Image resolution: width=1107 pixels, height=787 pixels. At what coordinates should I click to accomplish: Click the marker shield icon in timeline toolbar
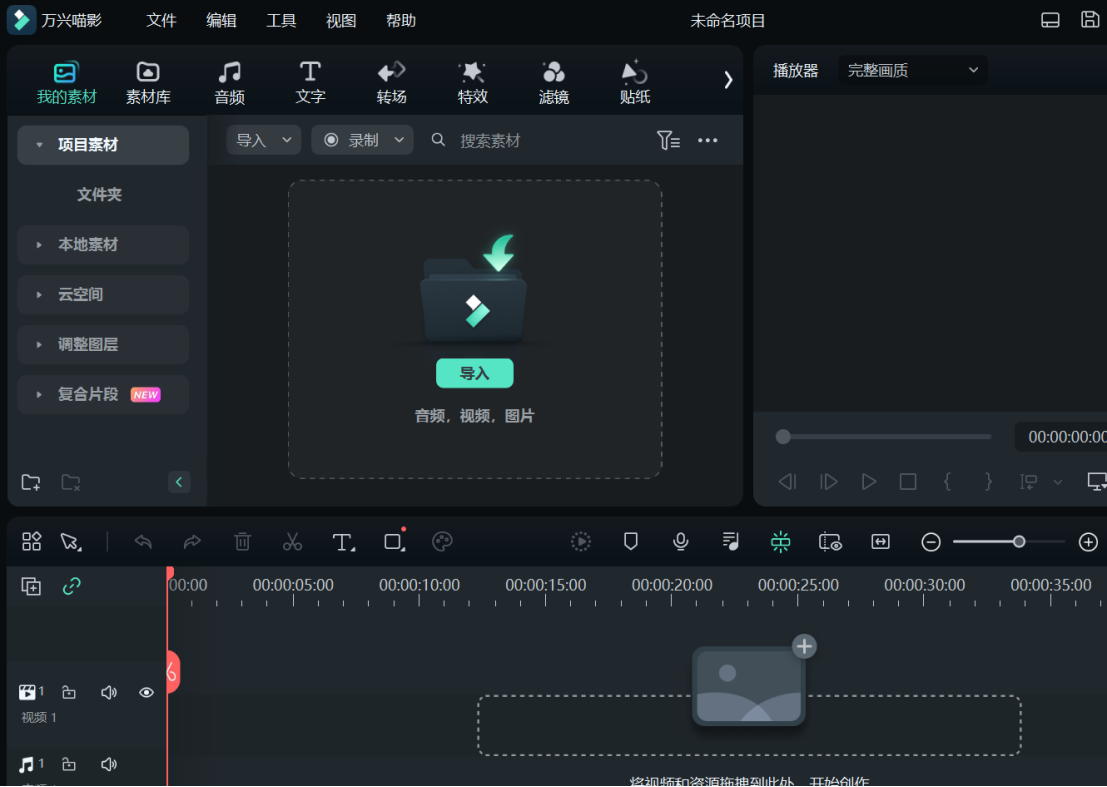tap(631, 541)
